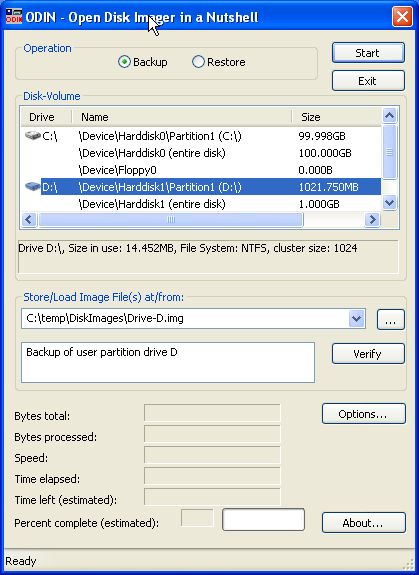419x575 pixels.
Task: Click the Start button
Action: pos(368,53)
